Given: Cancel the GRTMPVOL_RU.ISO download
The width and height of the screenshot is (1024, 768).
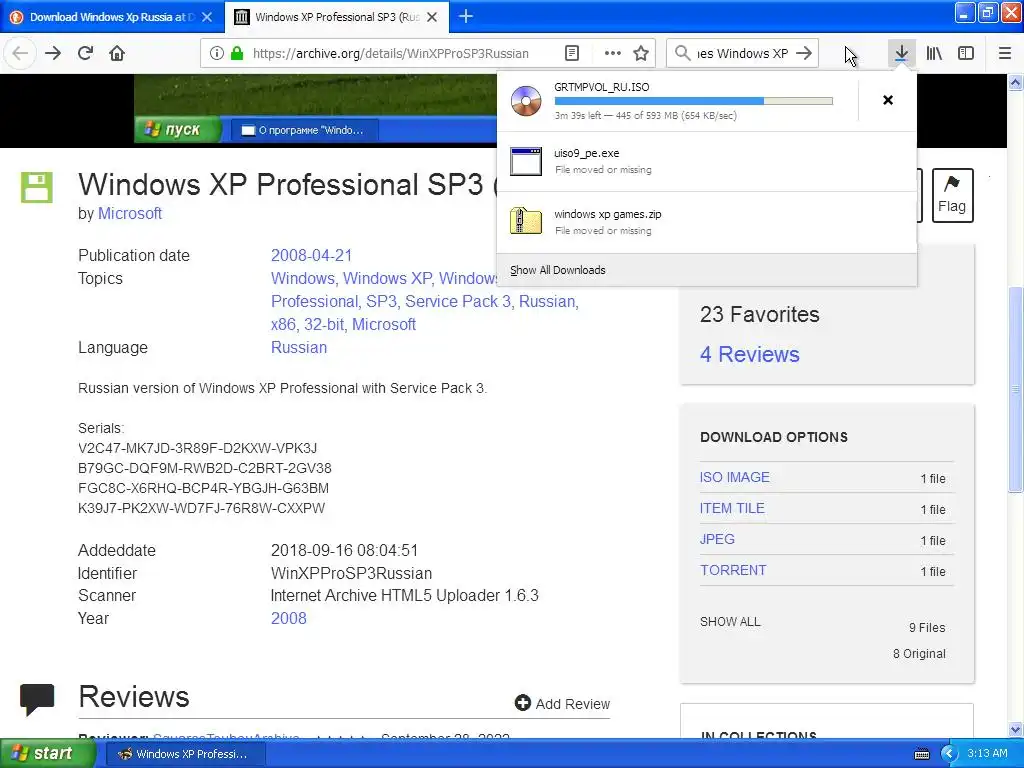Looking at the screenshot, I should click(888, 100).
